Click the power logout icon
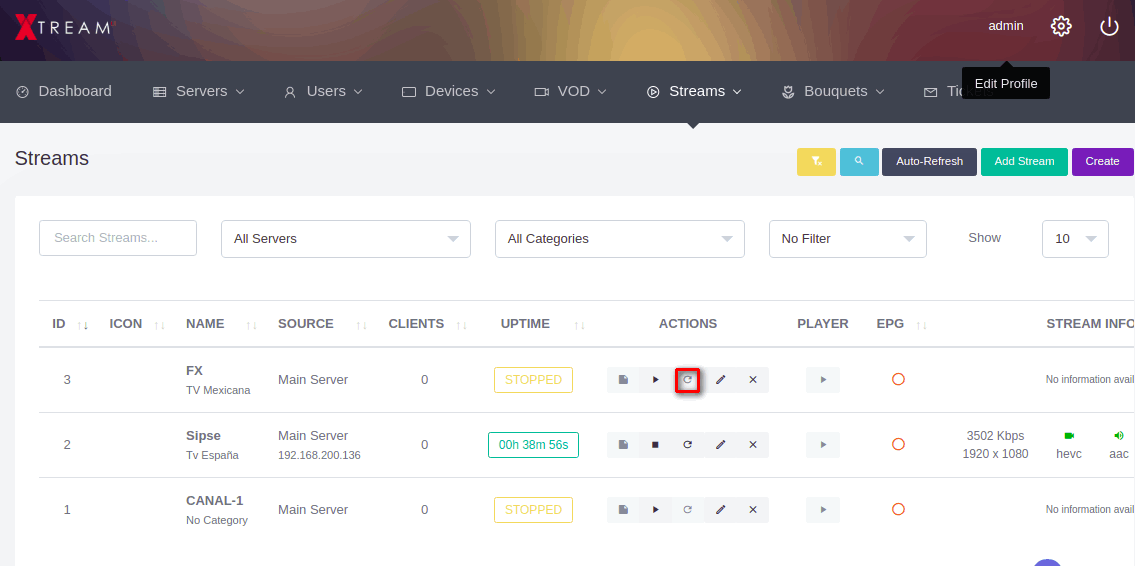 click(1109, 26)
